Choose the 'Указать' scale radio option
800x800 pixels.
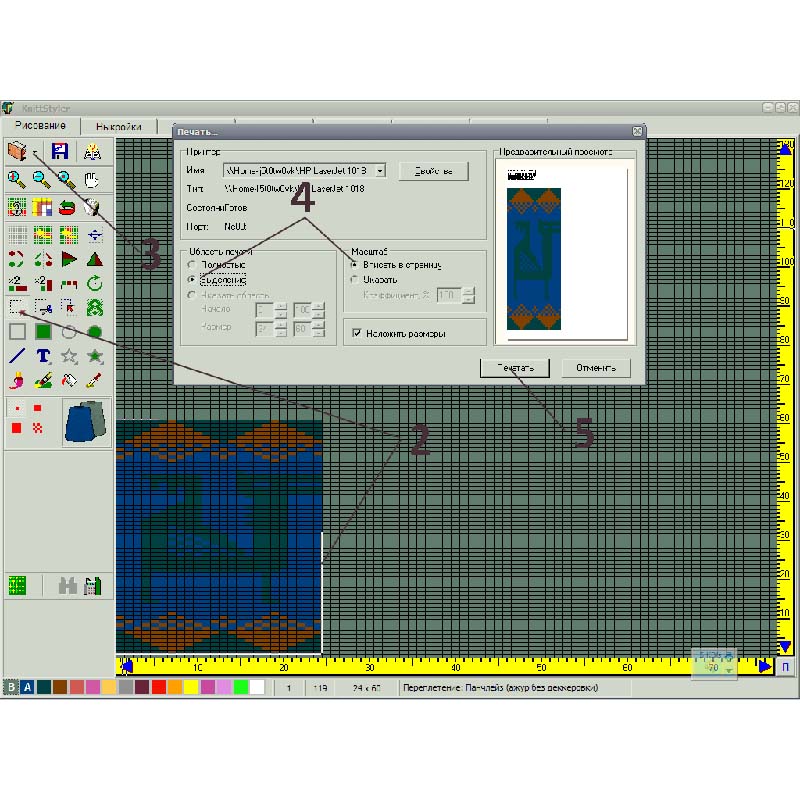coord(355,280)
